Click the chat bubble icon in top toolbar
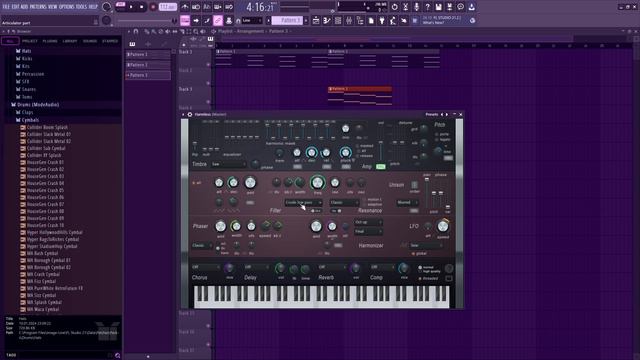 pos(460,7)
